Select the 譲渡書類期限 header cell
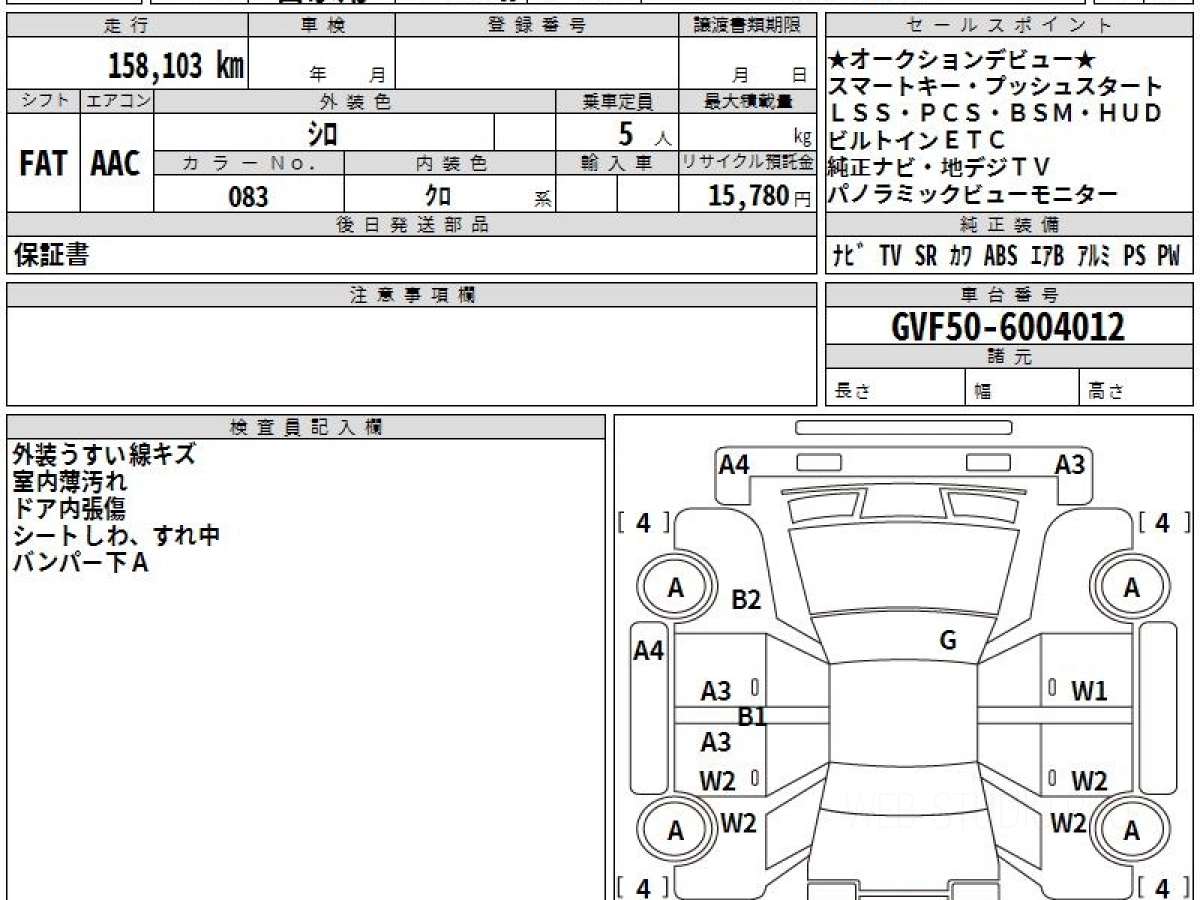1200x900 pixels. click(x=747, y=26)
